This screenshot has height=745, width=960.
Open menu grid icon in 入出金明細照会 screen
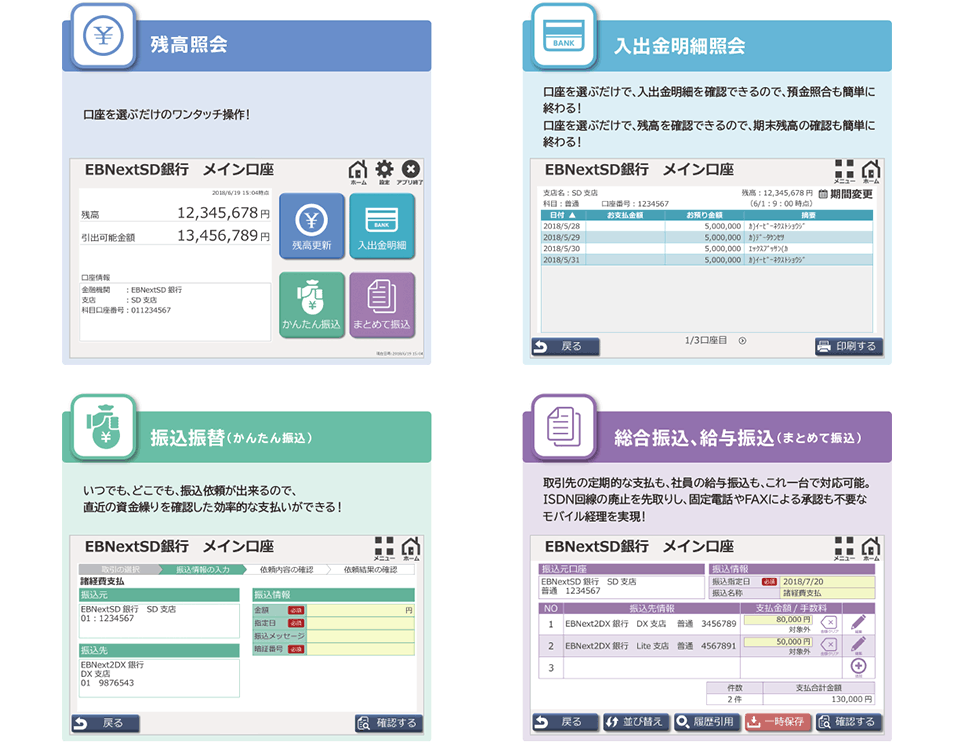(844, 169)
